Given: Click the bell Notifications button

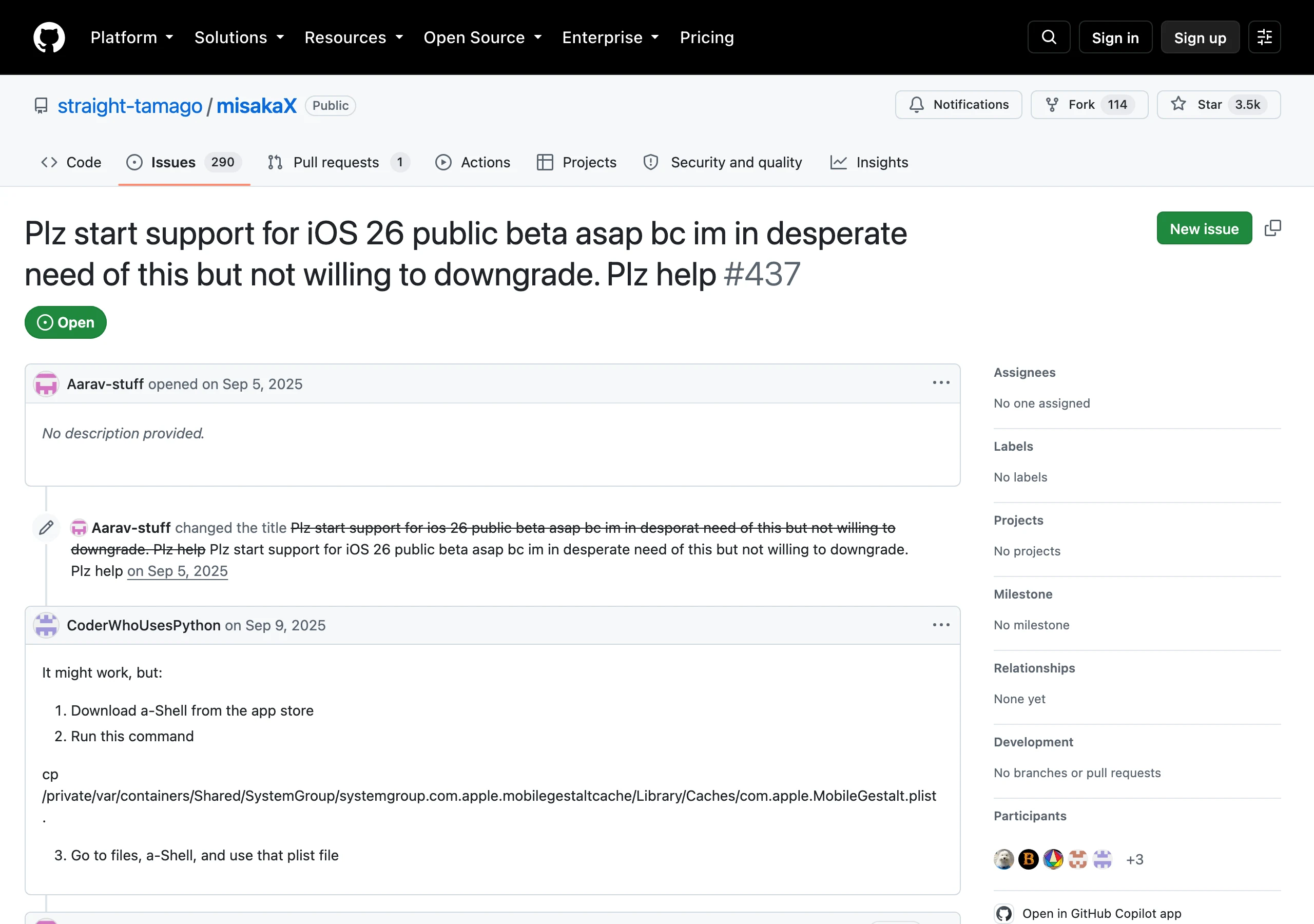Looking at the screenshot, I should (x=959, y=105).
